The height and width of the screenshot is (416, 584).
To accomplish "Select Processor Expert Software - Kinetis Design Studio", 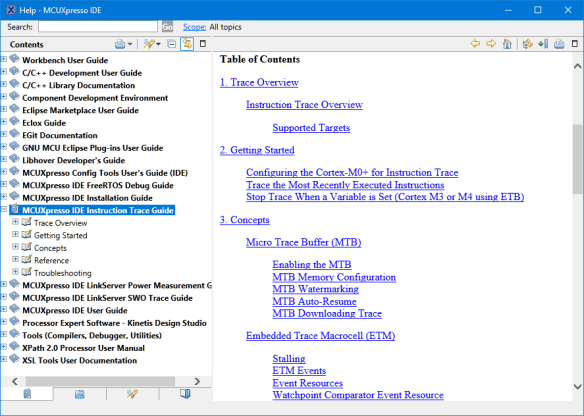I will pos(114,323).
